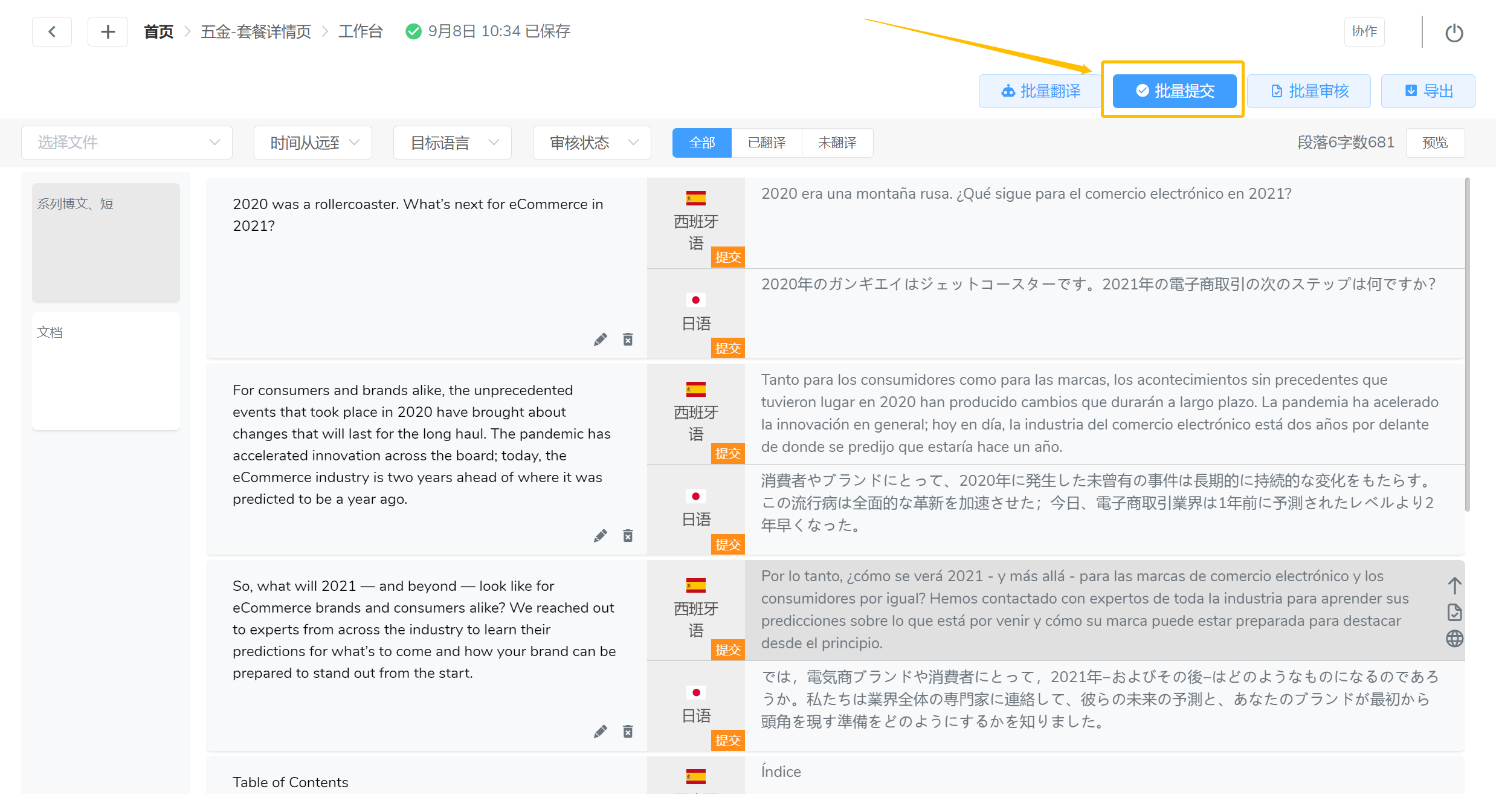Switch to the 已翻译 tab
Image resolution: width=1496 pixels, height=812 pixels.
point(767,143)
